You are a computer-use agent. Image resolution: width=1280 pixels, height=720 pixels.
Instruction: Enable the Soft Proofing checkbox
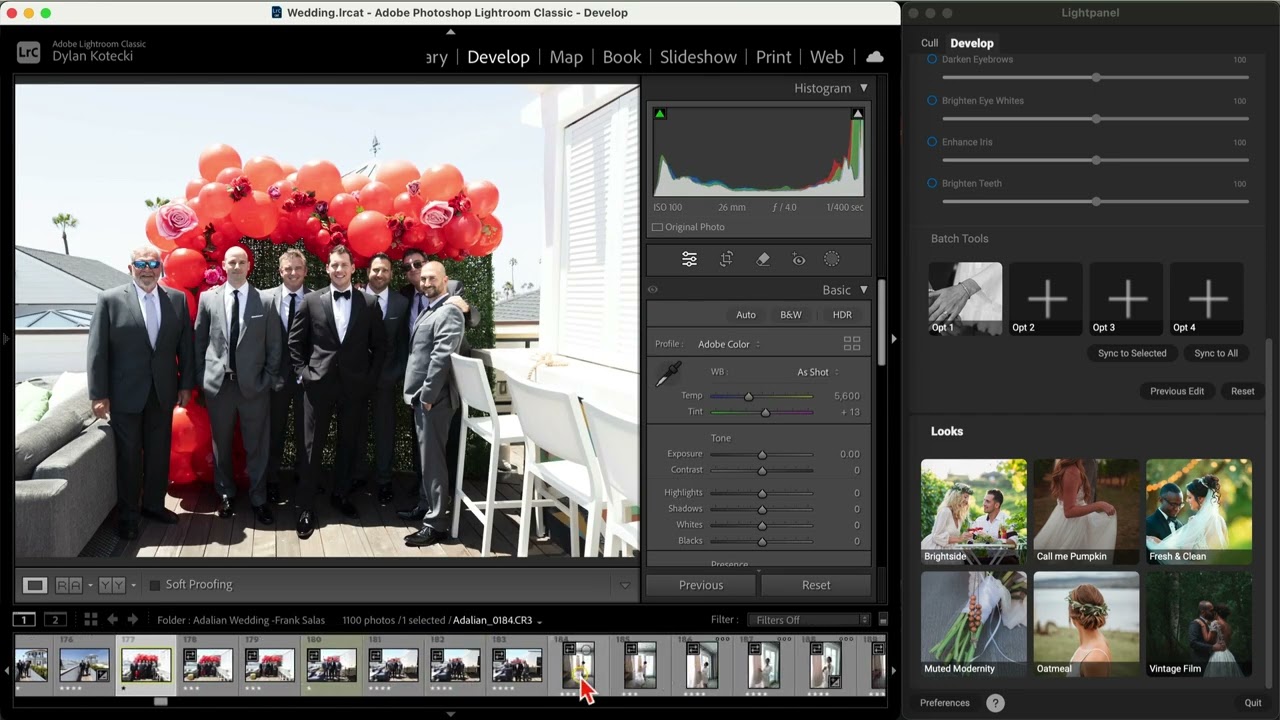point(155,585)
